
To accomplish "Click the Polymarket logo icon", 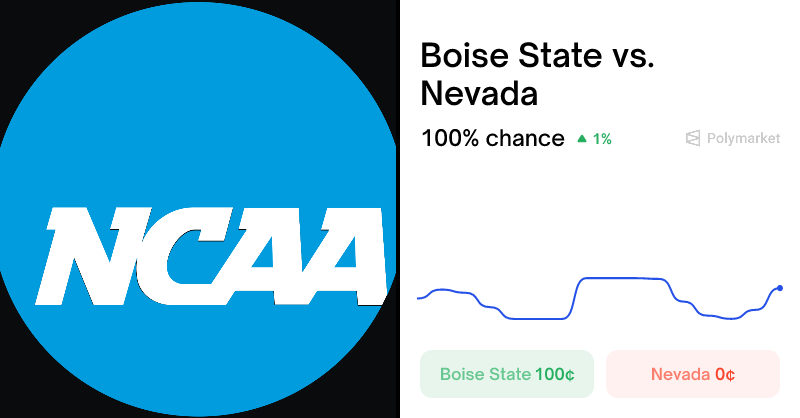I will pos(693,139).
